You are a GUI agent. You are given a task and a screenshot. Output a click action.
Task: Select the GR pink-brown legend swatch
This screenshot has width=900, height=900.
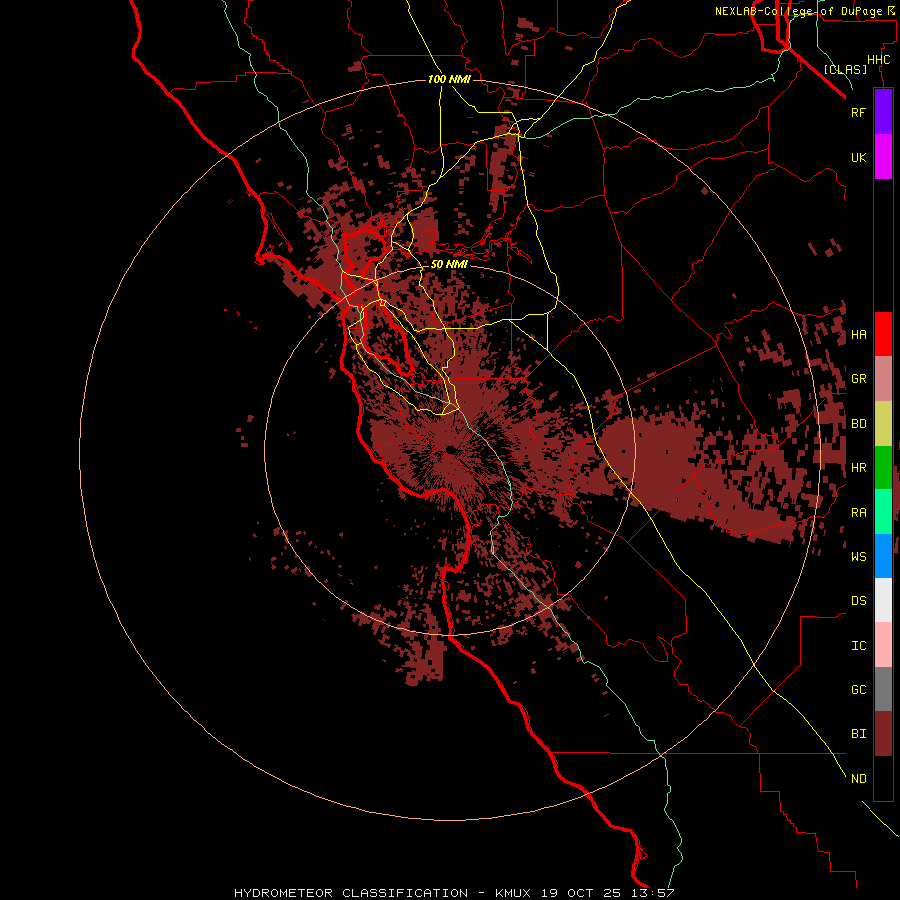(883, 379)
